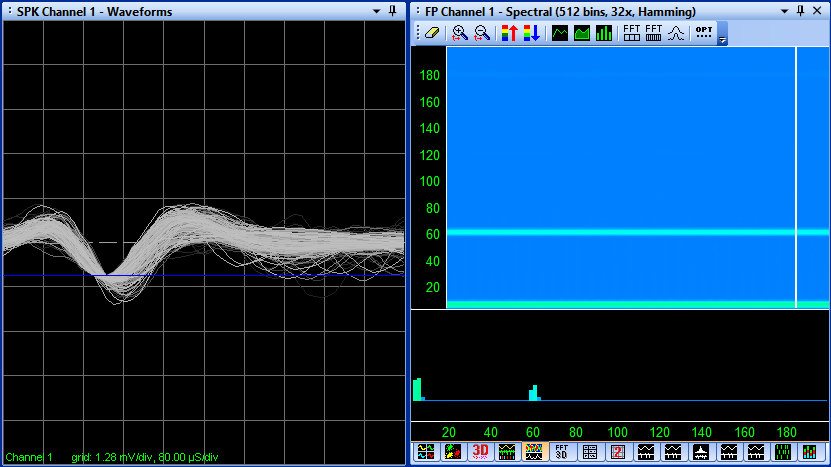Open SPK Channel 1 panel dropdown menu
The image size is (831, 467).
(376, 11)
